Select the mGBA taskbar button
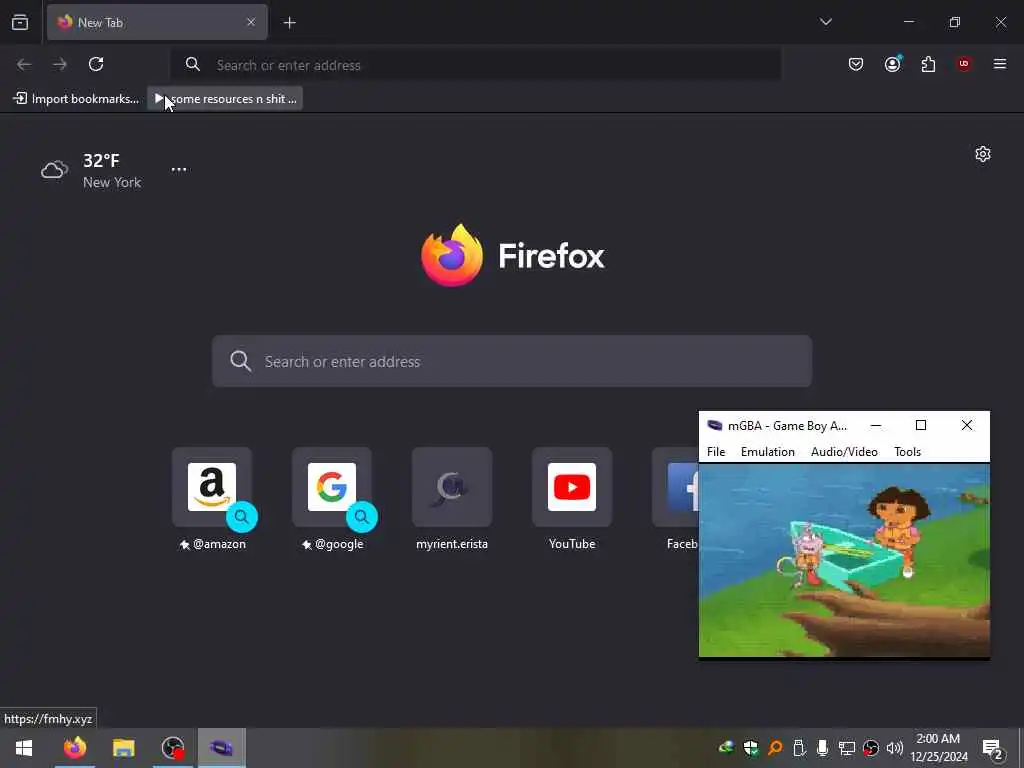The image size is (1024, 768). point(222,748)
